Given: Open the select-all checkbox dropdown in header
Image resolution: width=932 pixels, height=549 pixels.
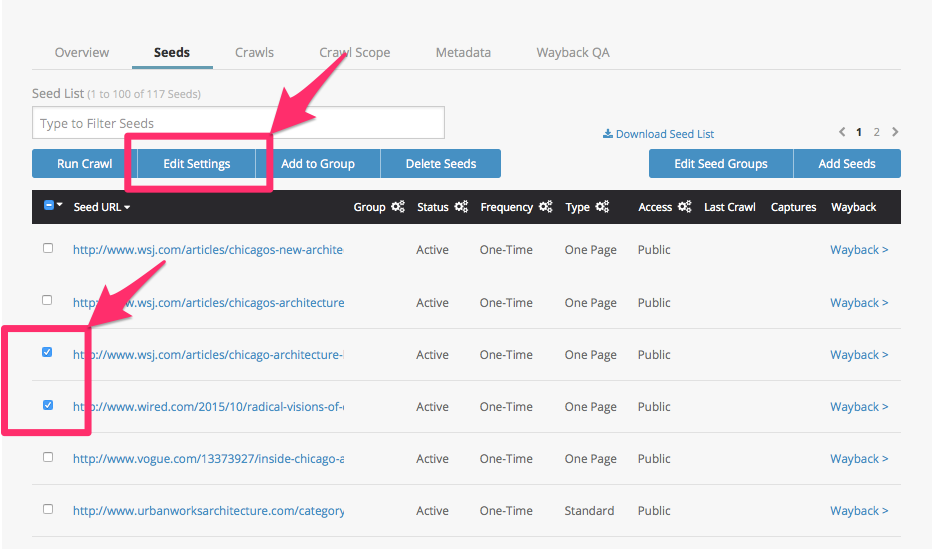Looking at the screenshot, I should point(59,206).
